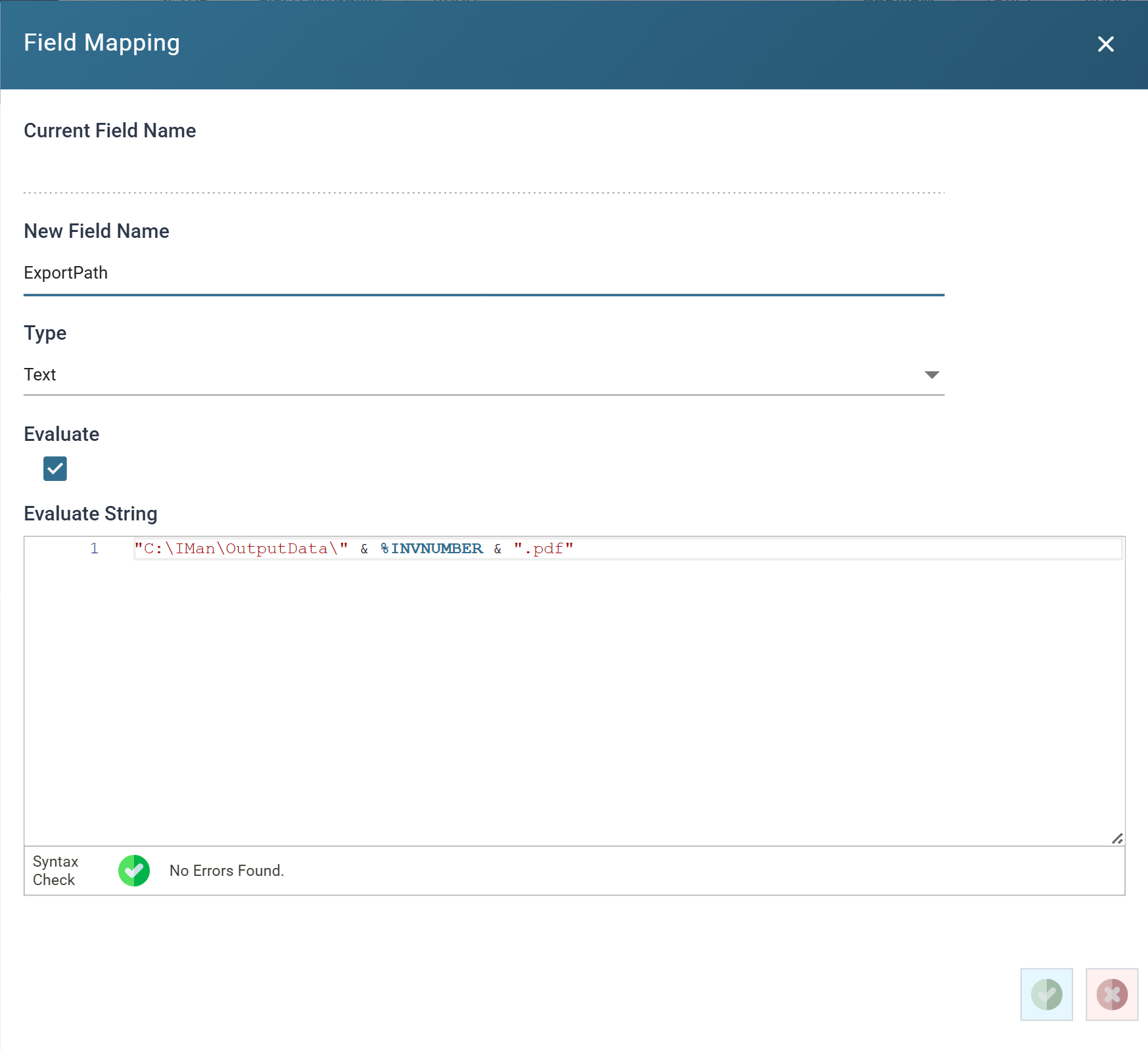Click the green syntax check status icon
This screenshot has height=1050, width=1148.
(x=134, y=871)
